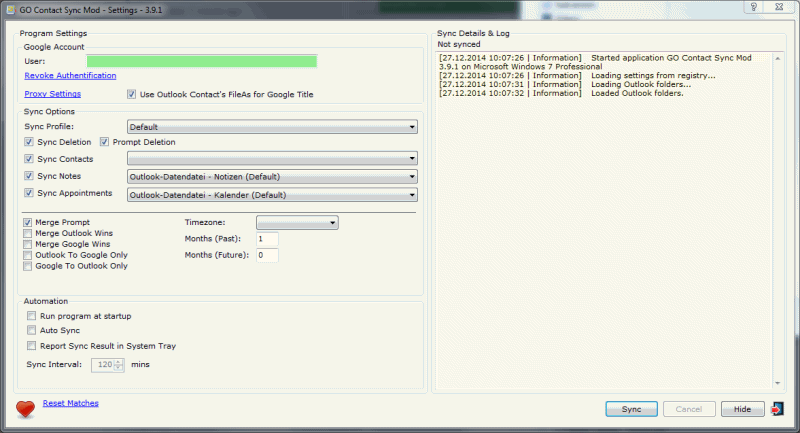This screenshot has width=800, height=433.
Task: Click the Cancel button
Action: point(689,409)
